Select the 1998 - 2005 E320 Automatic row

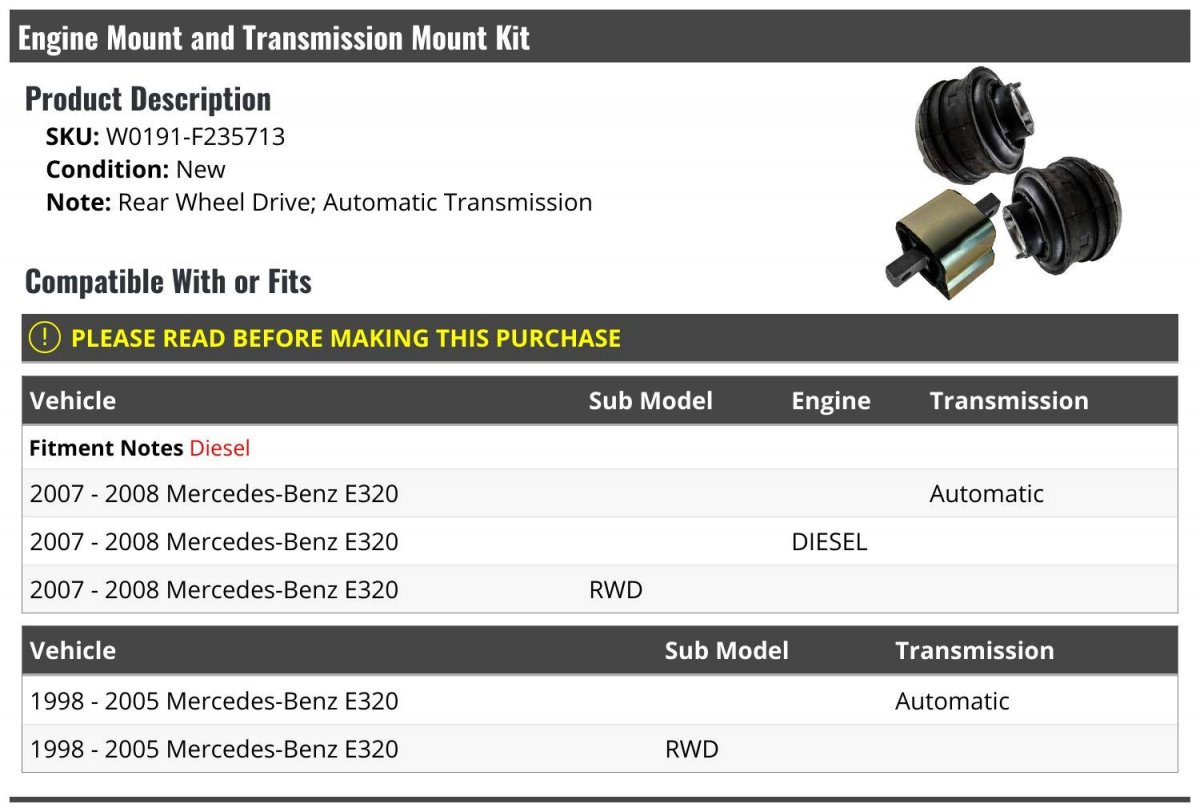click(600, 702)
